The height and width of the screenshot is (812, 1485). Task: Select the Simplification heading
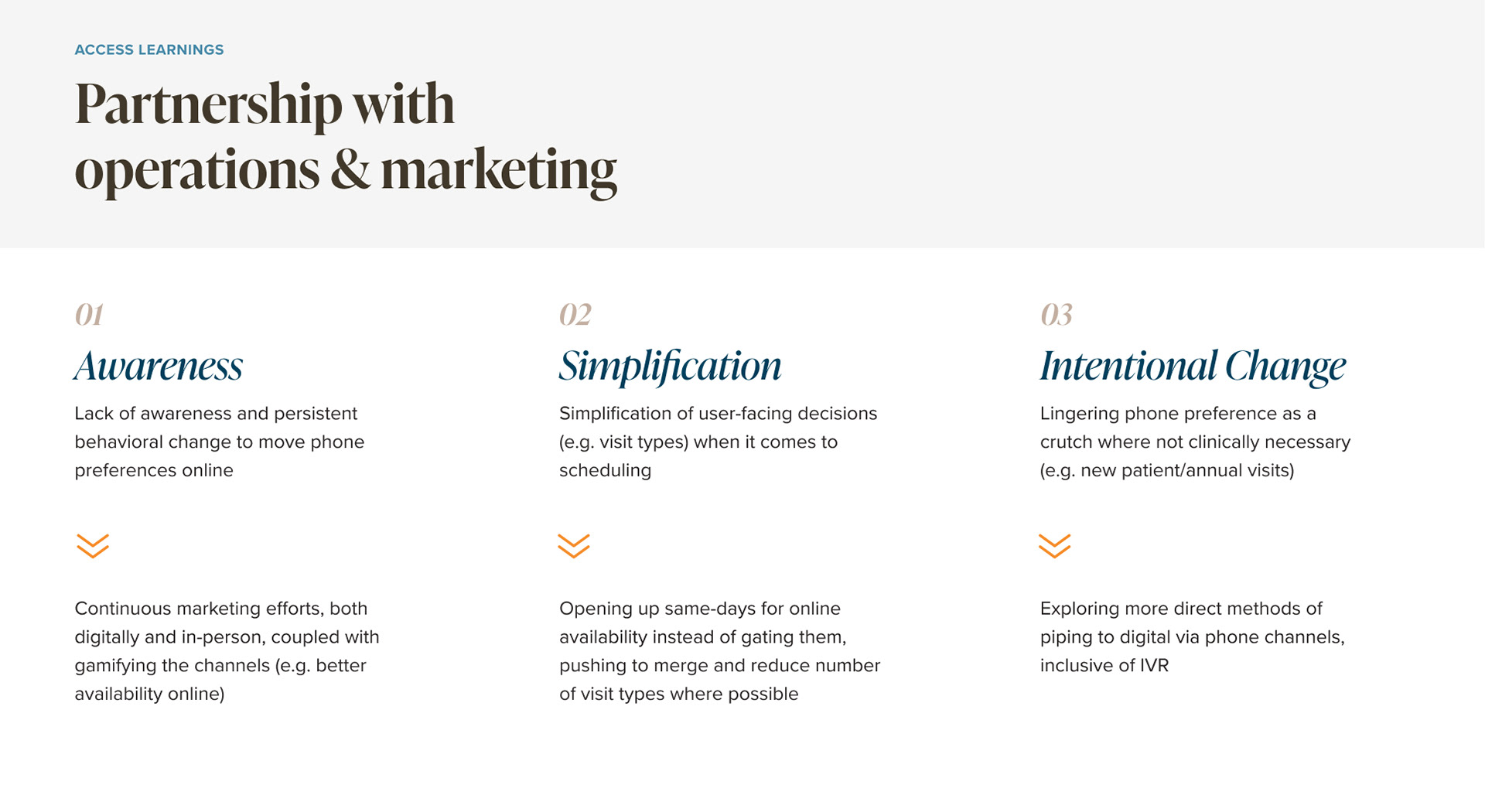click(x=671, y=366)
